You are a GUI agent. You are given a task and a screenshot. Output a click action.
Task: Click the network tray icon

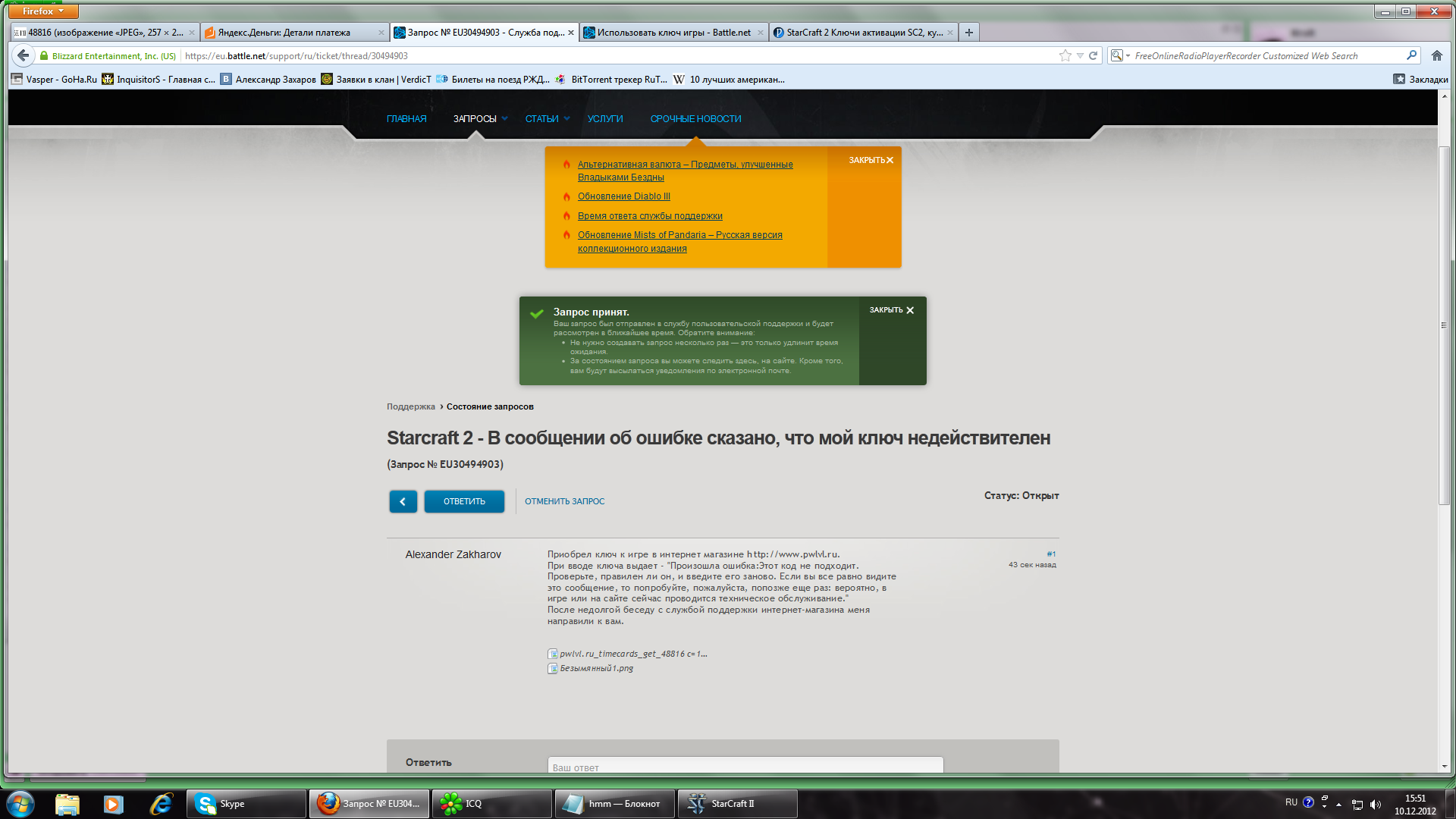pos(1357,805)
